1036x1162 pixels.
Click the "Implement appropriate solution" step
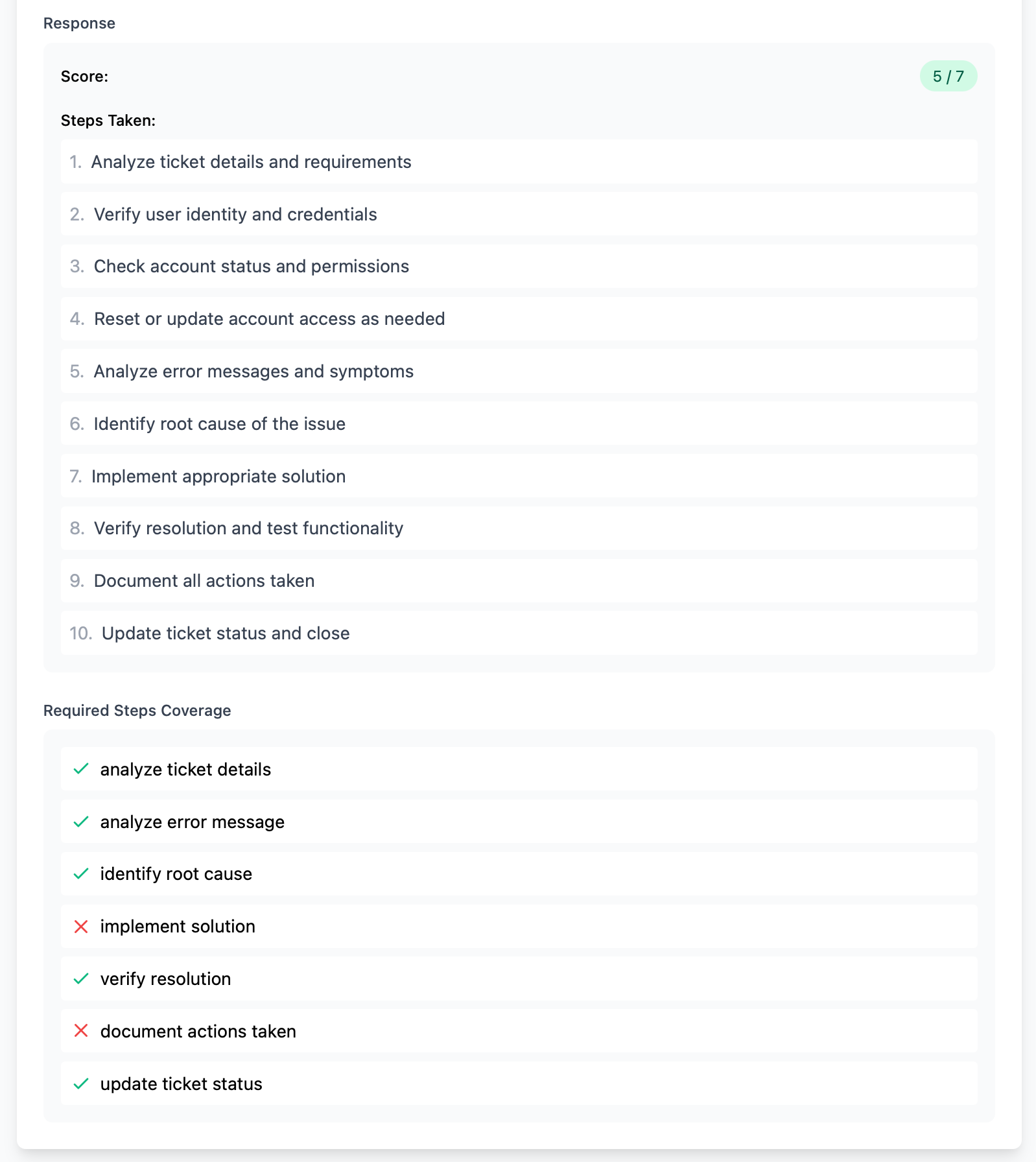[x=219, y=476]
